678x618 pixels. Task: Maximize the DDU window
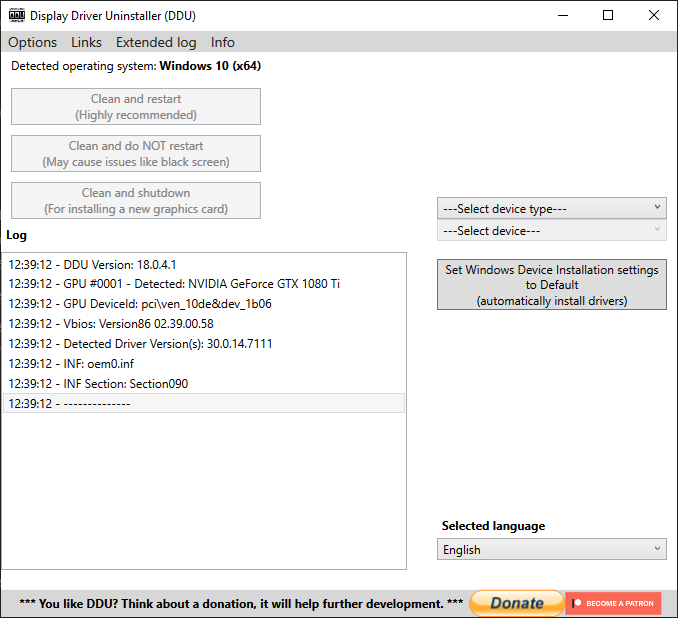(x=608, y=16)
